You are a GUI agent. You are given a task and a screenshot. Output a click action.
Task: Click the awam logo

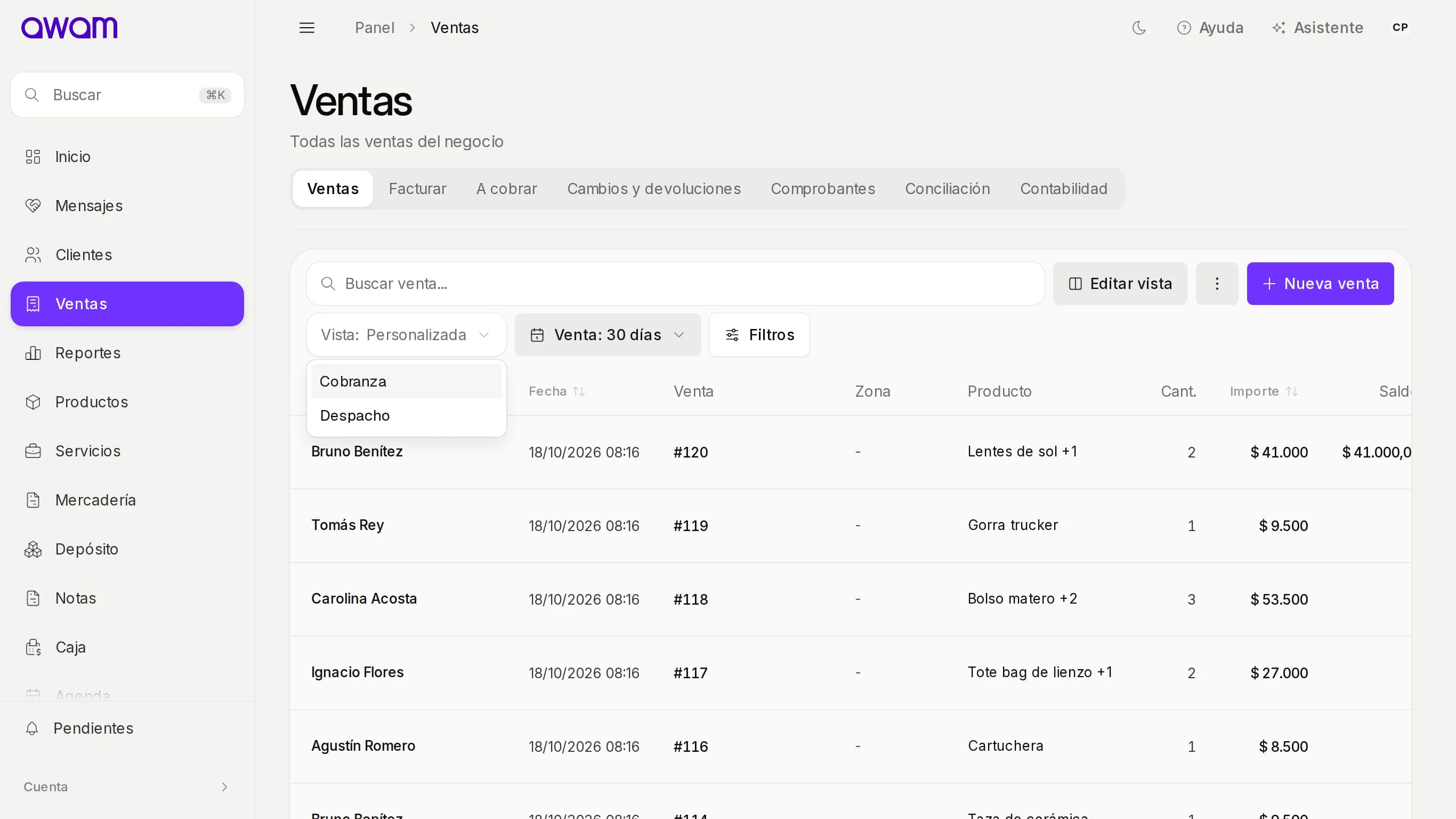coord(69,28)
